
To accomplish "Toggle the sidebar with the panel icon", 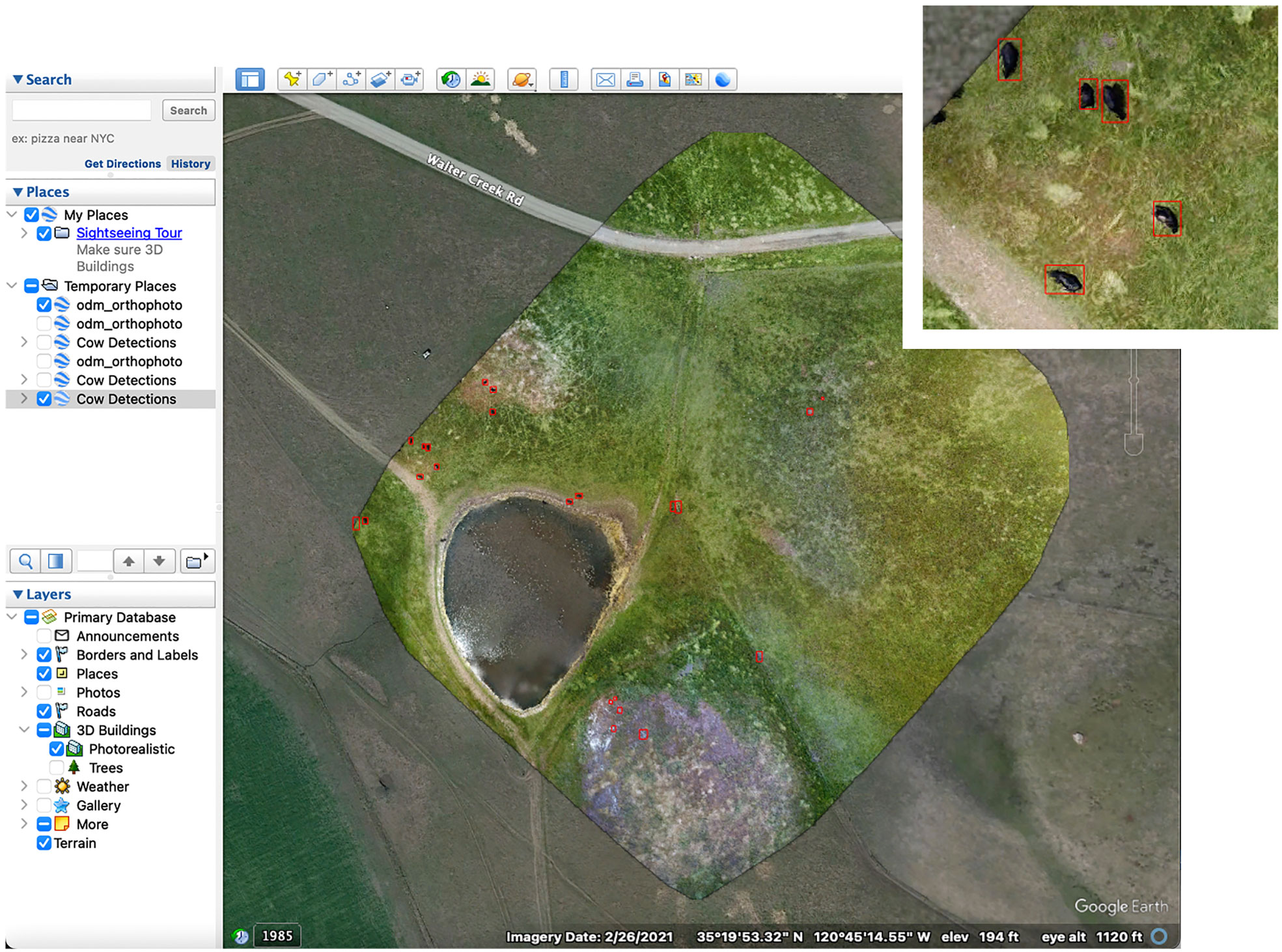I will point(250,79).
